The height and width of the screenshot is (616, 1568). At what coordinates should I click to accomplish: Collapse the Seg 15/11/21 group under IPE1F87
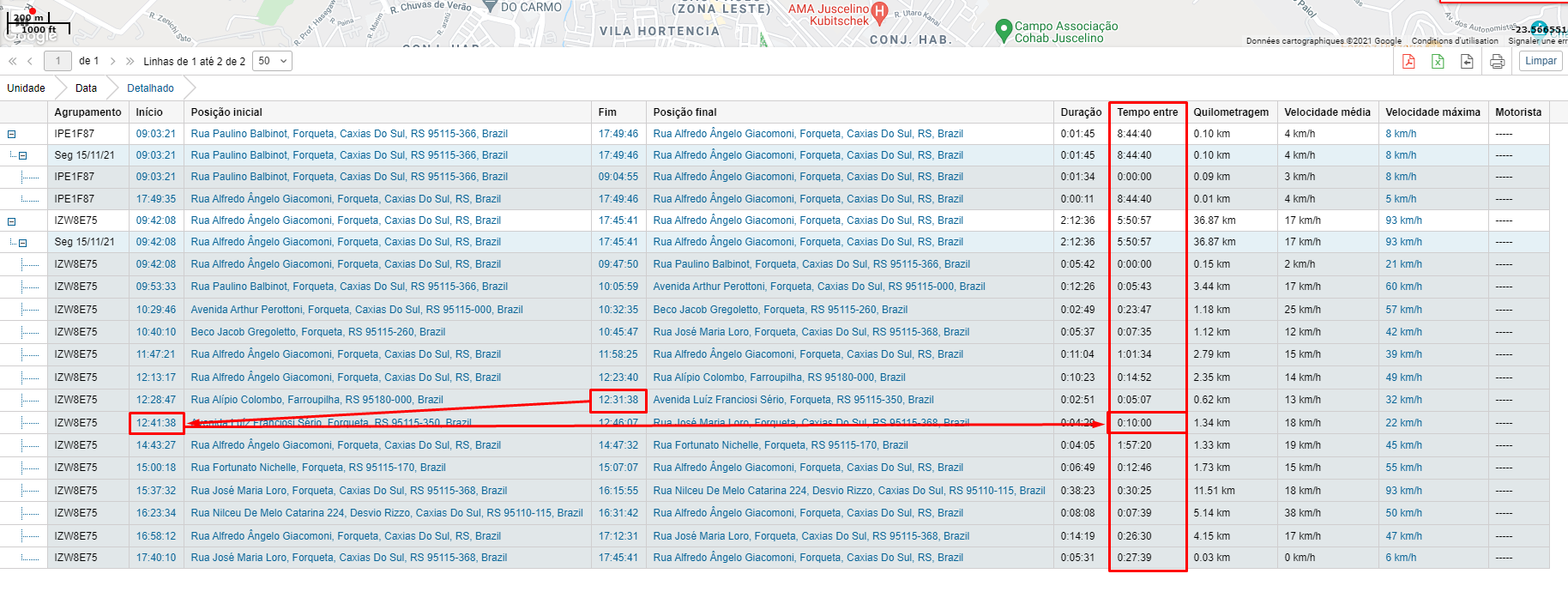[x=23, y=156]
